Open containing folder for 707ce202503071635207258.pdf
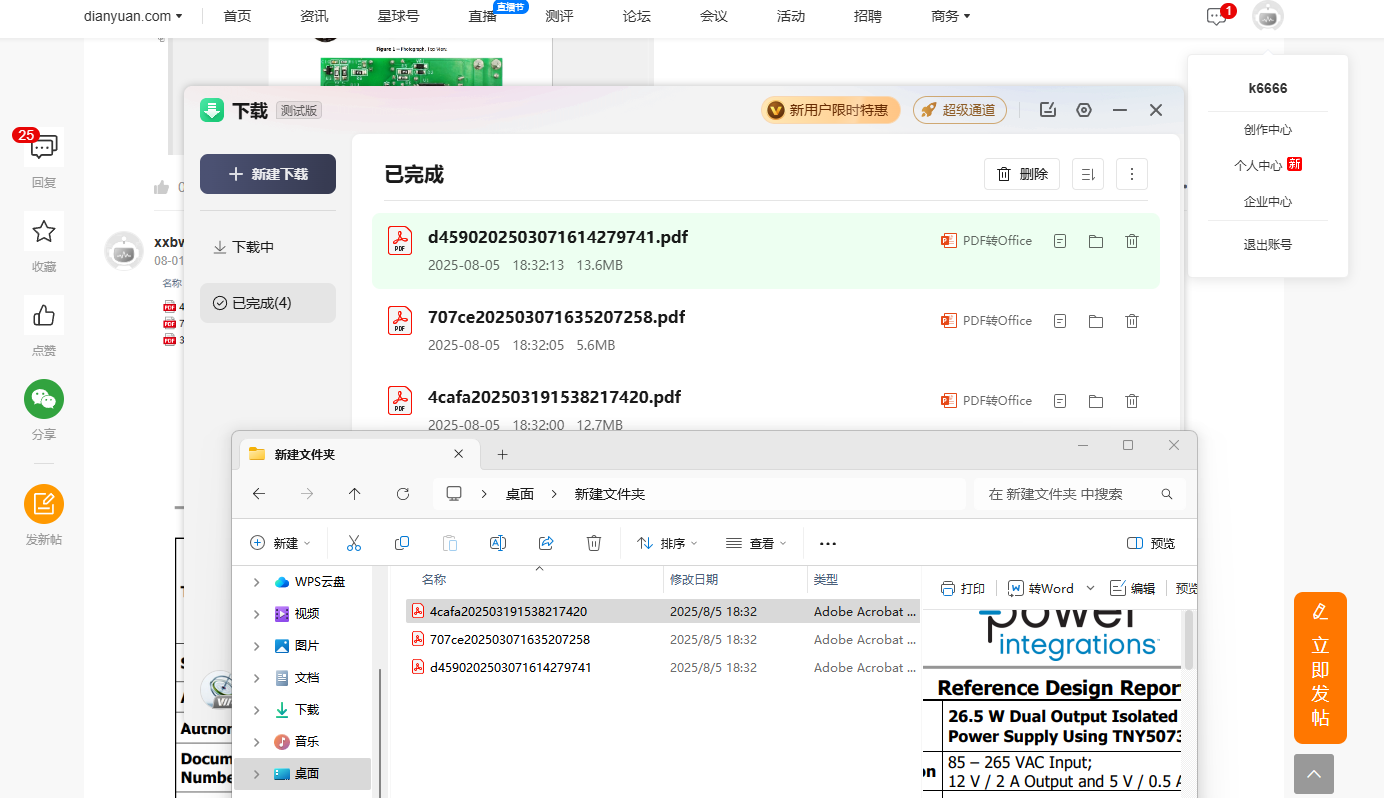1384x798 pixels. 1096,321
